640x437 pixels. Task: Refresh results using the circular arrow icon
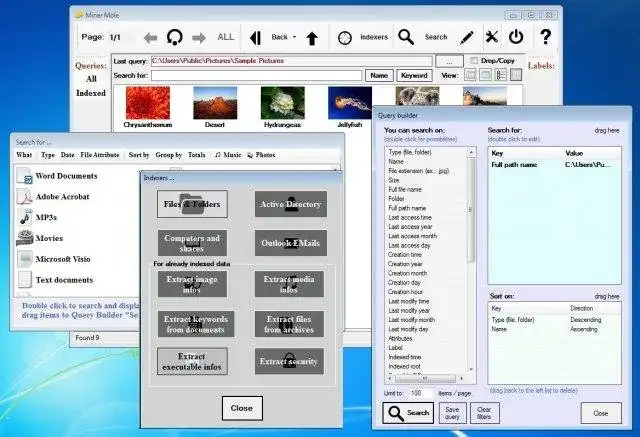point(175,38)
